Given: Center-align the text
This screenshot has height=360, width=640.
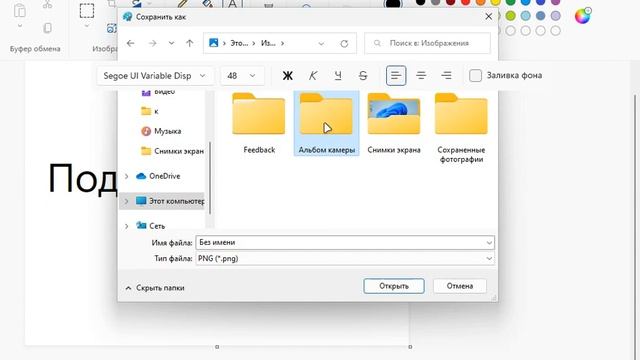Looking at the screenshot, I should (421, 76).
